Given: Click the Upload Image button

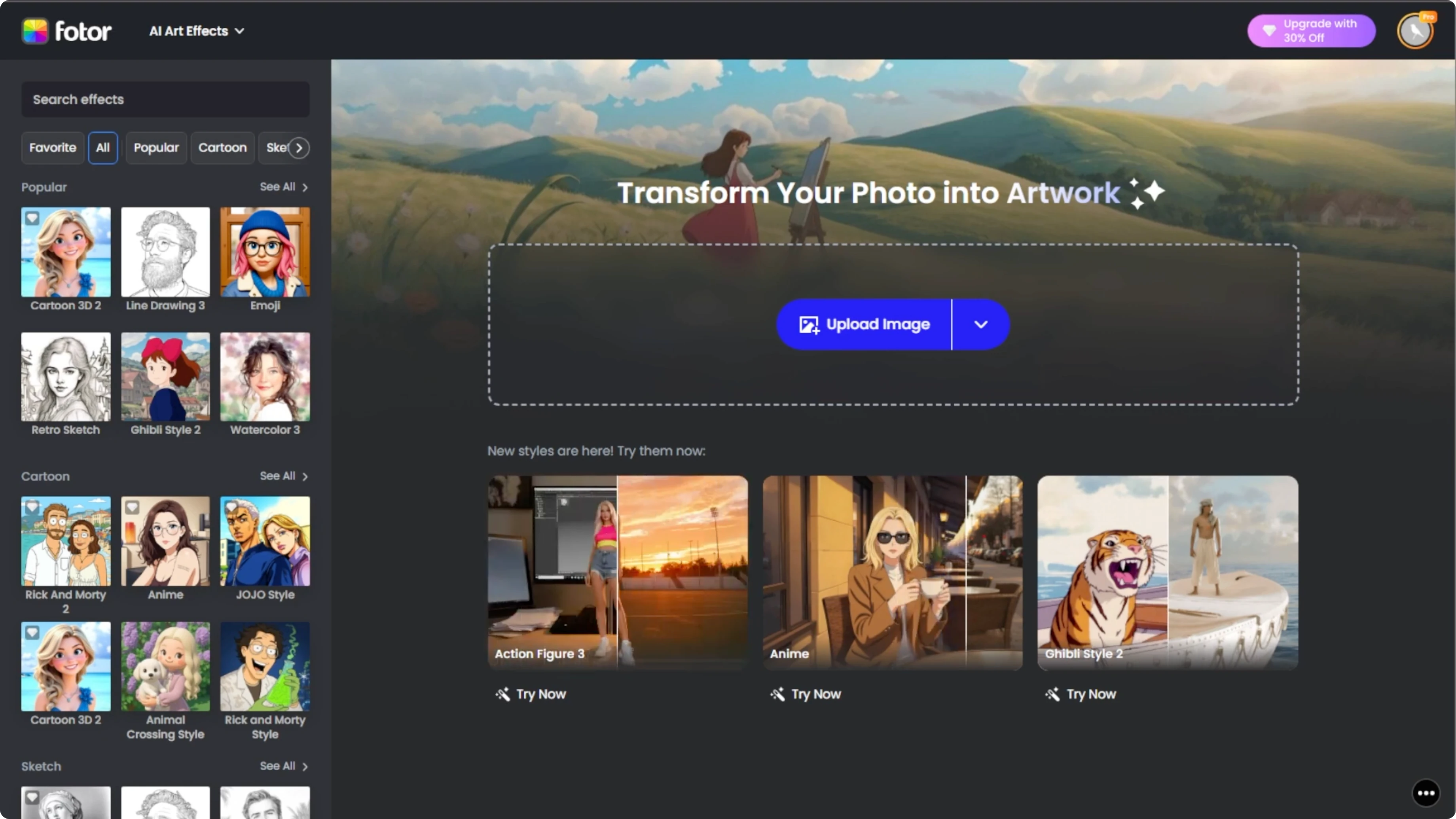Looking at the screenshot, I should point(864,324).
